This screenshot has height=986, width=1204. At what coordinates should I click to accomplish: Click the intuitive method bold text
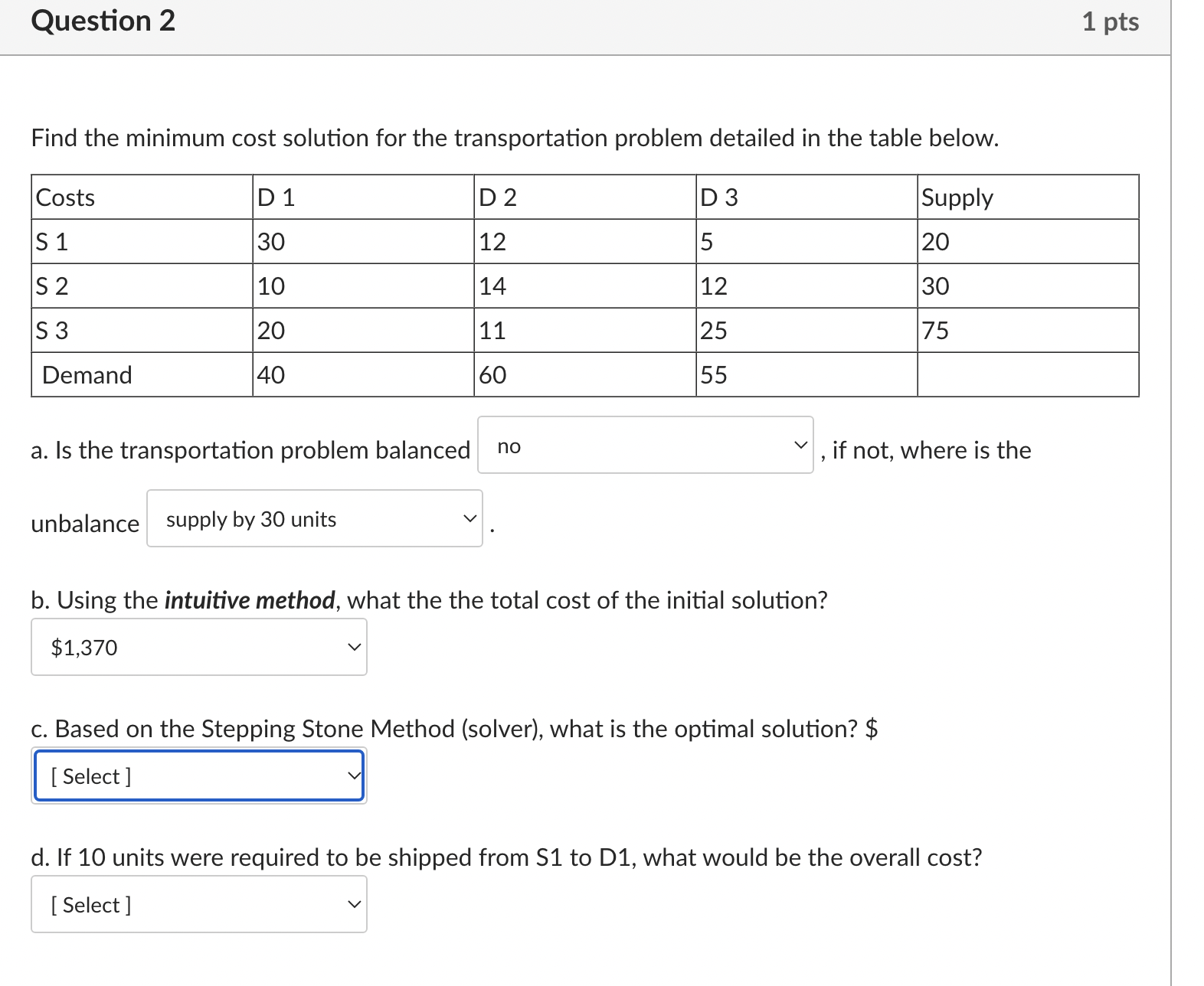249,600
